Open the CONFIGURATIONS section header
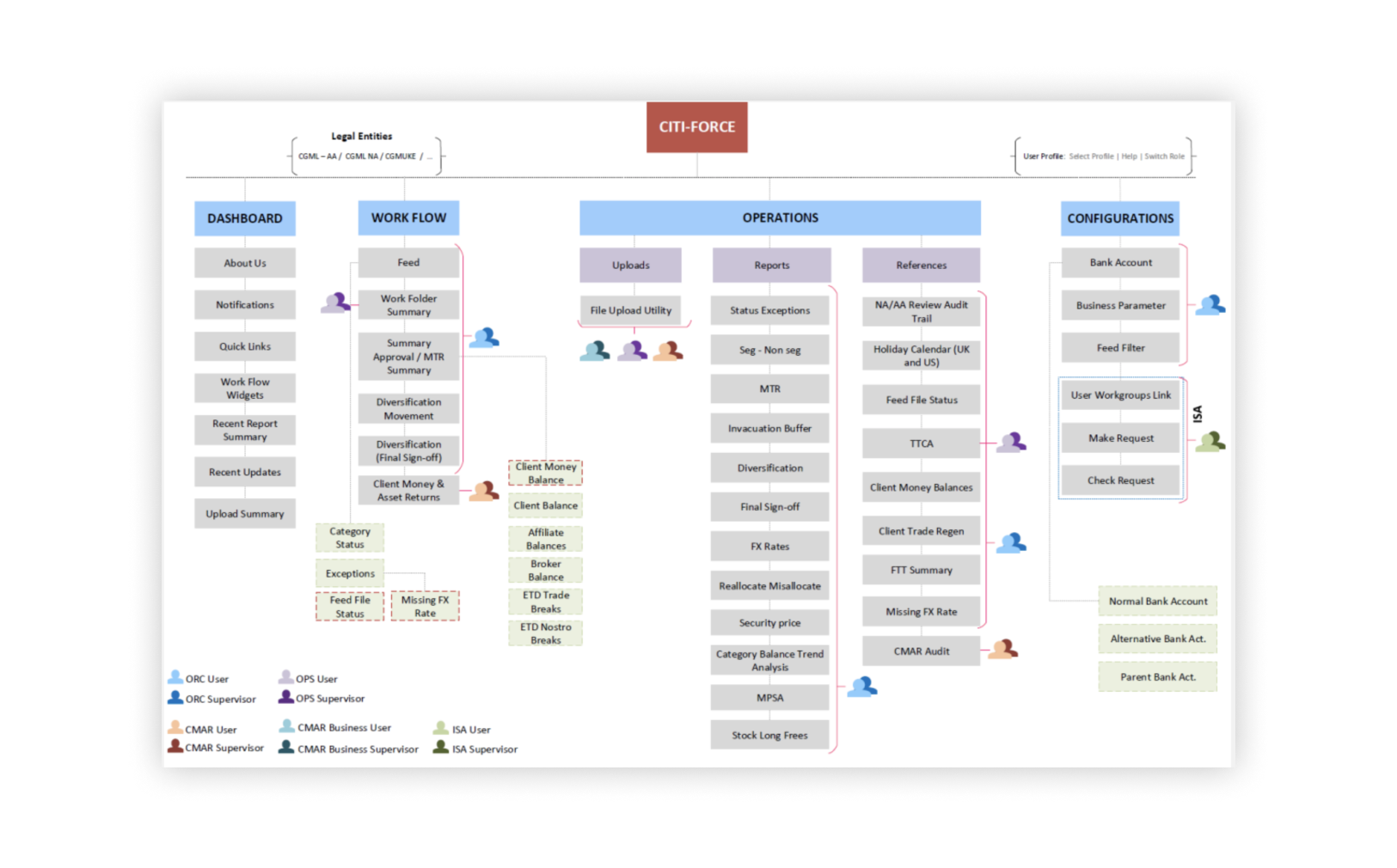Screen dimensions: 1397x868 click(x=1119, y=218)
